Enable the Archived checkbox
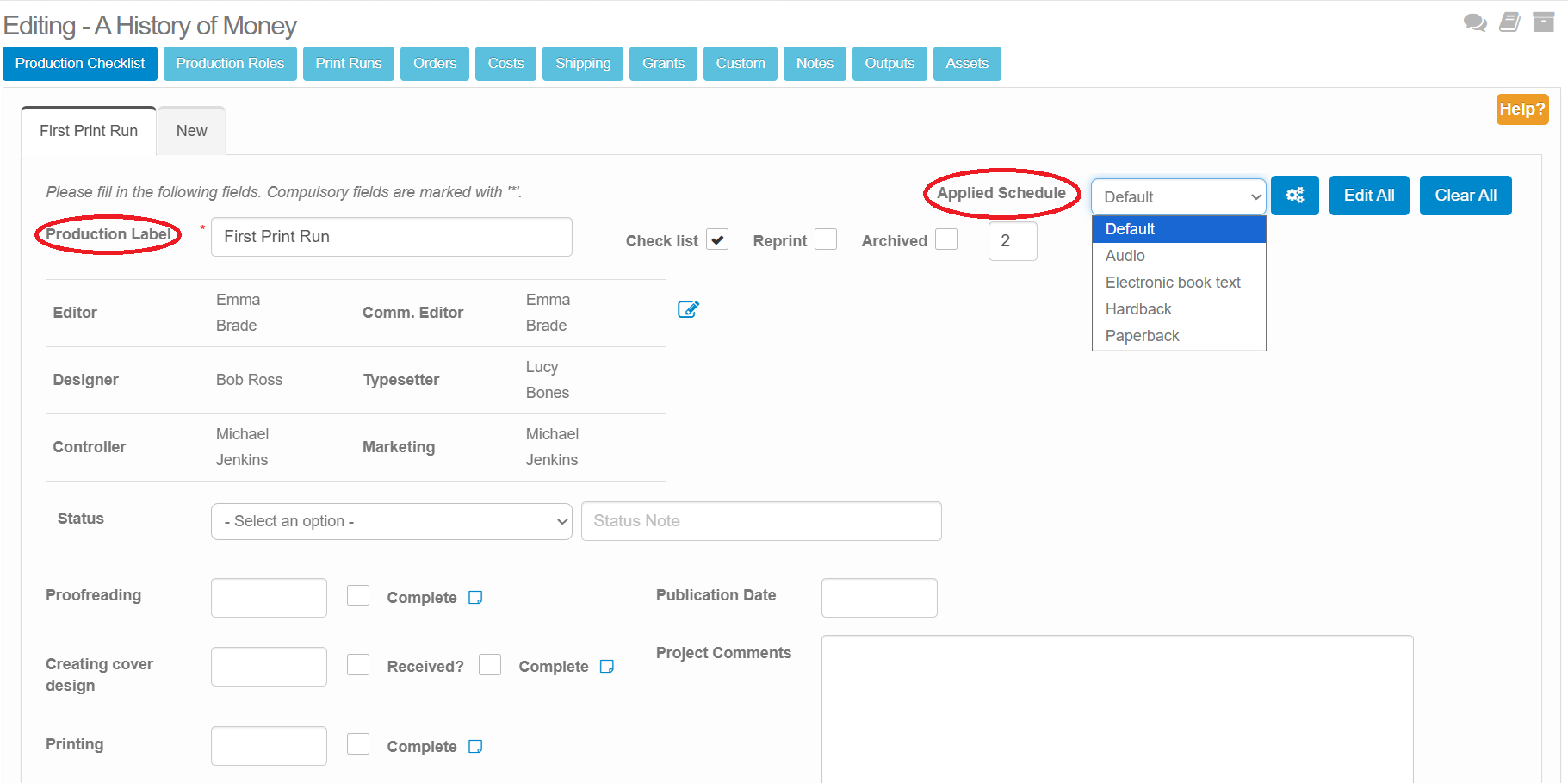The image size is (1568, 783). pos(946,239)
